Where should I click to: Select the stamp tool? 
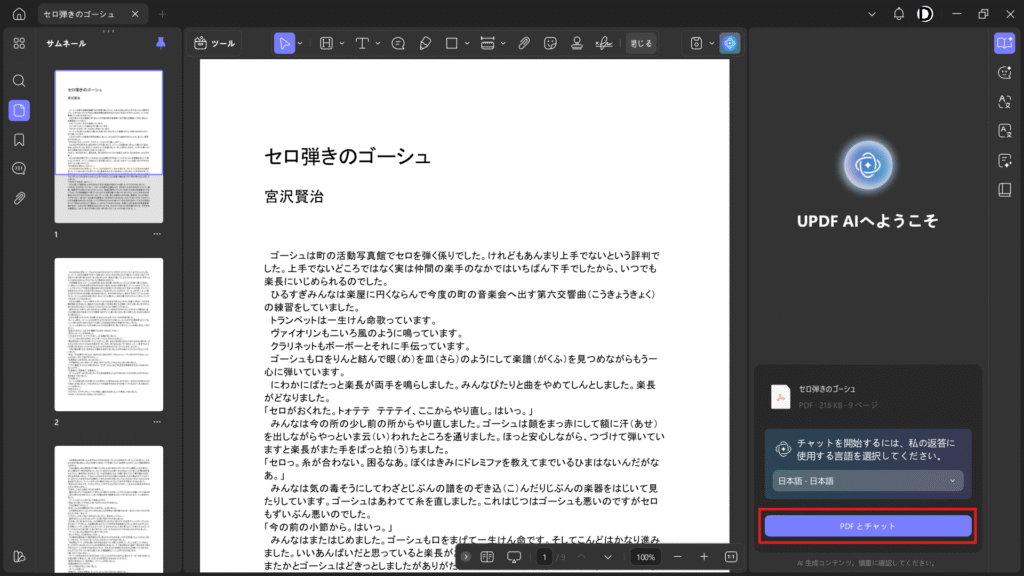(577, 43)
